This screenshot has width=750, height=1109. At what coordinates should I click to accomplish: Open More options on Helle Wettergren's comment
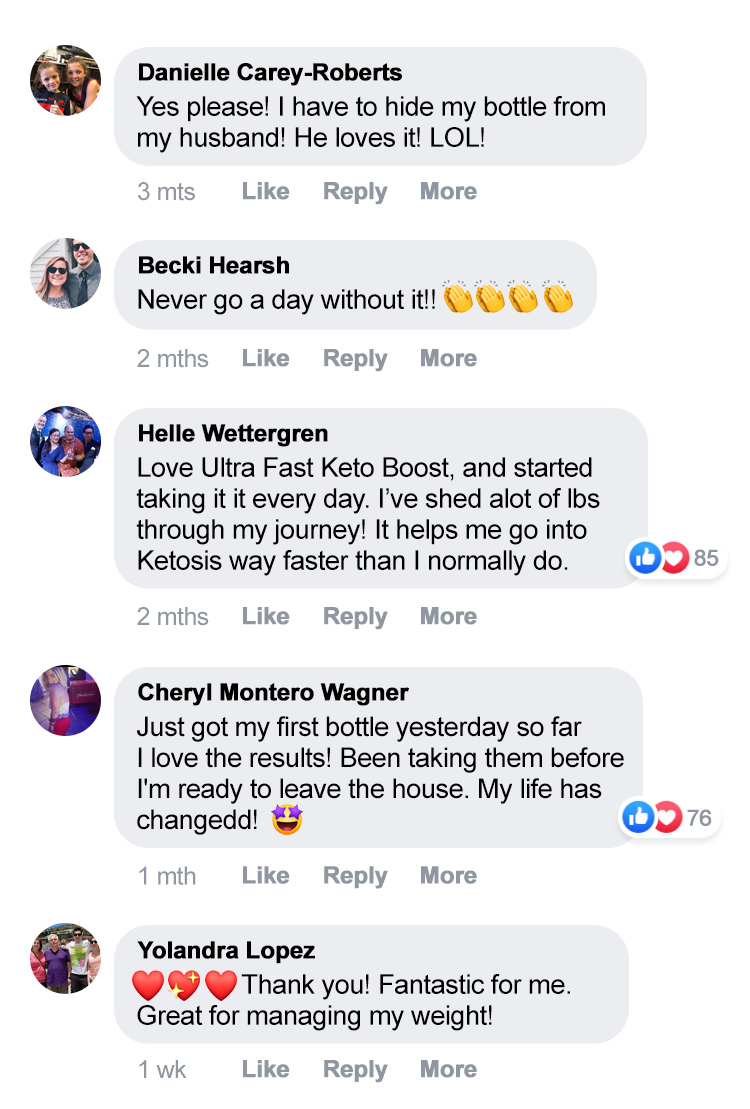tap(449, 616)
